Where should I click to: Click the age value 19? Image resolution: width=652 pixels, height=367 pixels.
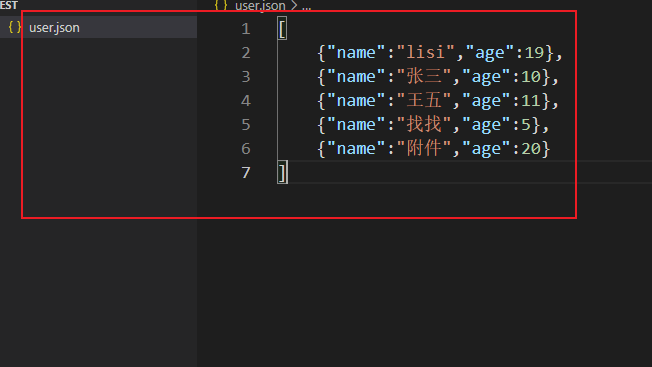(x=534, y=53)
